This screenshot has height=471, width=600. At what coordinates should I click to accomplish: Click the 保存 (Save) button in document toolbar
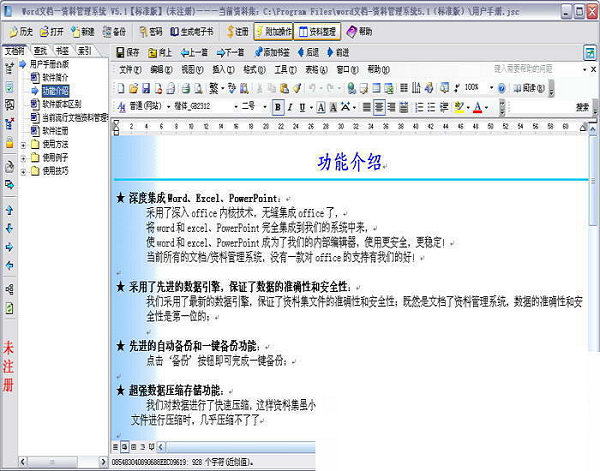click(x=129, y=52)
